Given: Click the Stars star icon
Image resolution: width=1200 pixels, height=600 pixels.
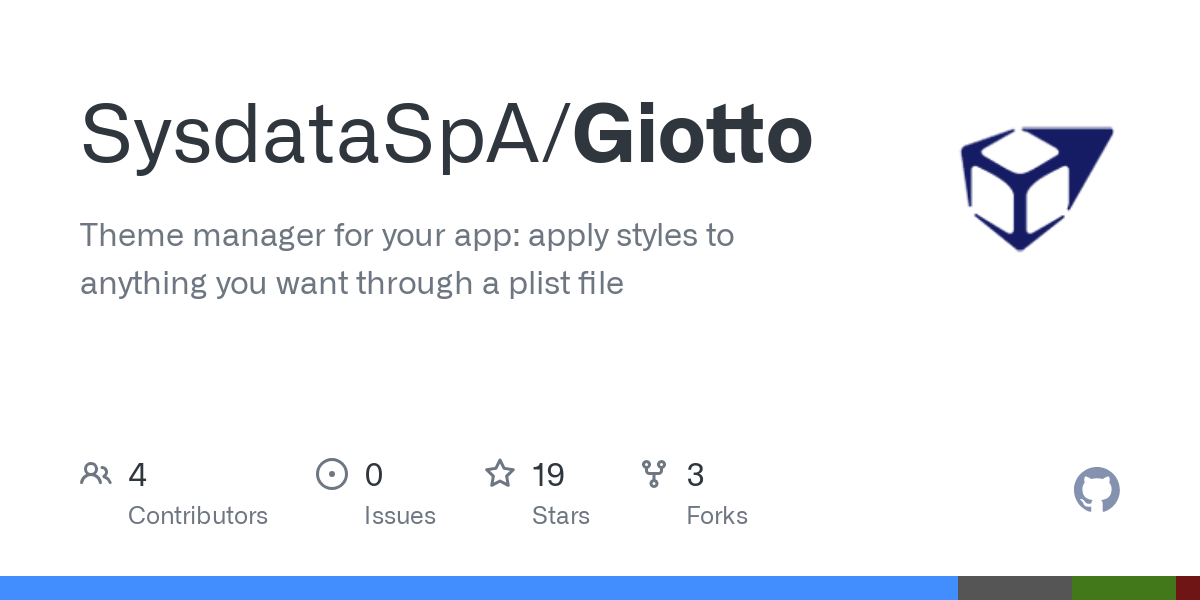Looking at the screenshot, I should click(500, 474).
